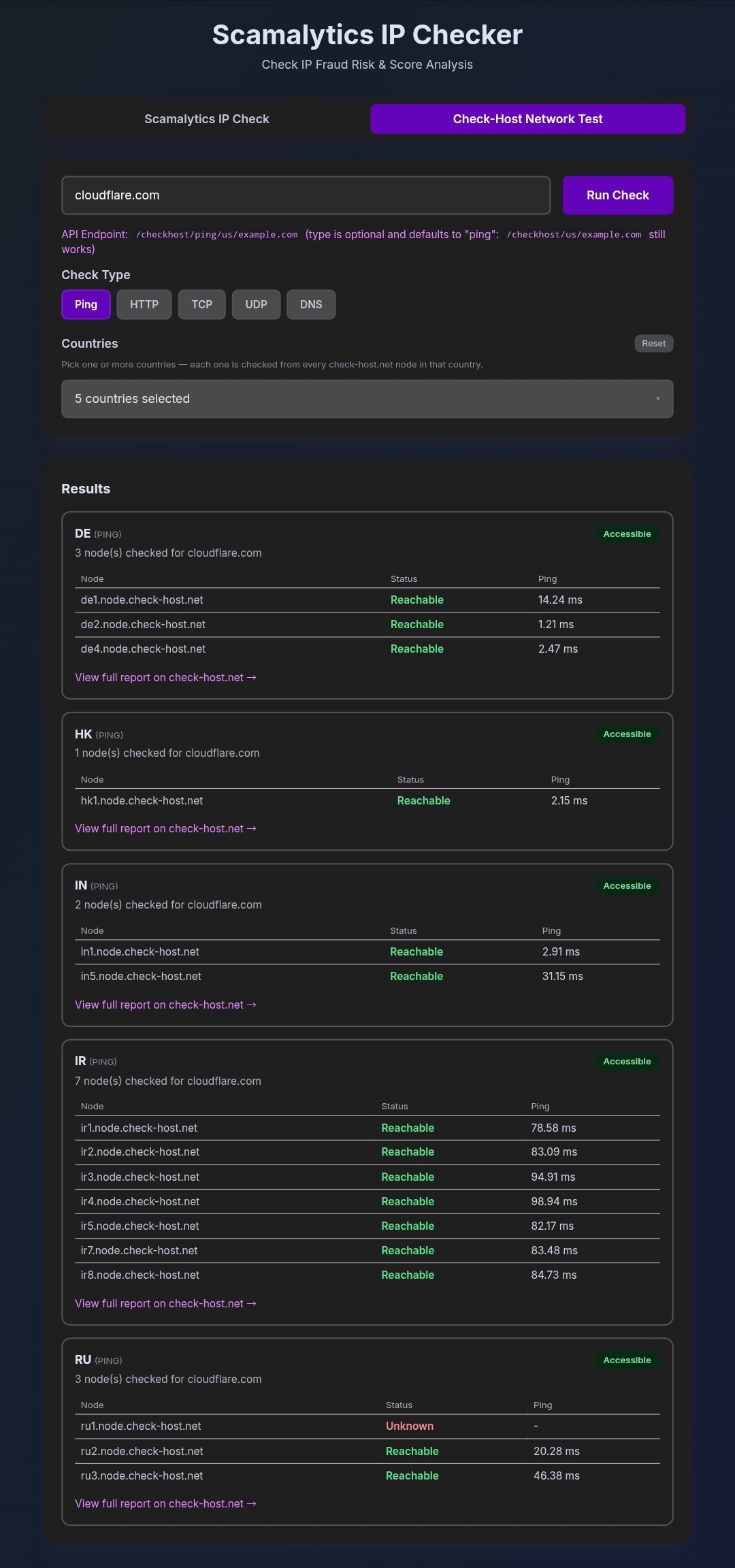The height and width of the screenshot is (1568, 735).
Task: Select ir7.node.check-host.net node name
Action: tap(139, 1251)
